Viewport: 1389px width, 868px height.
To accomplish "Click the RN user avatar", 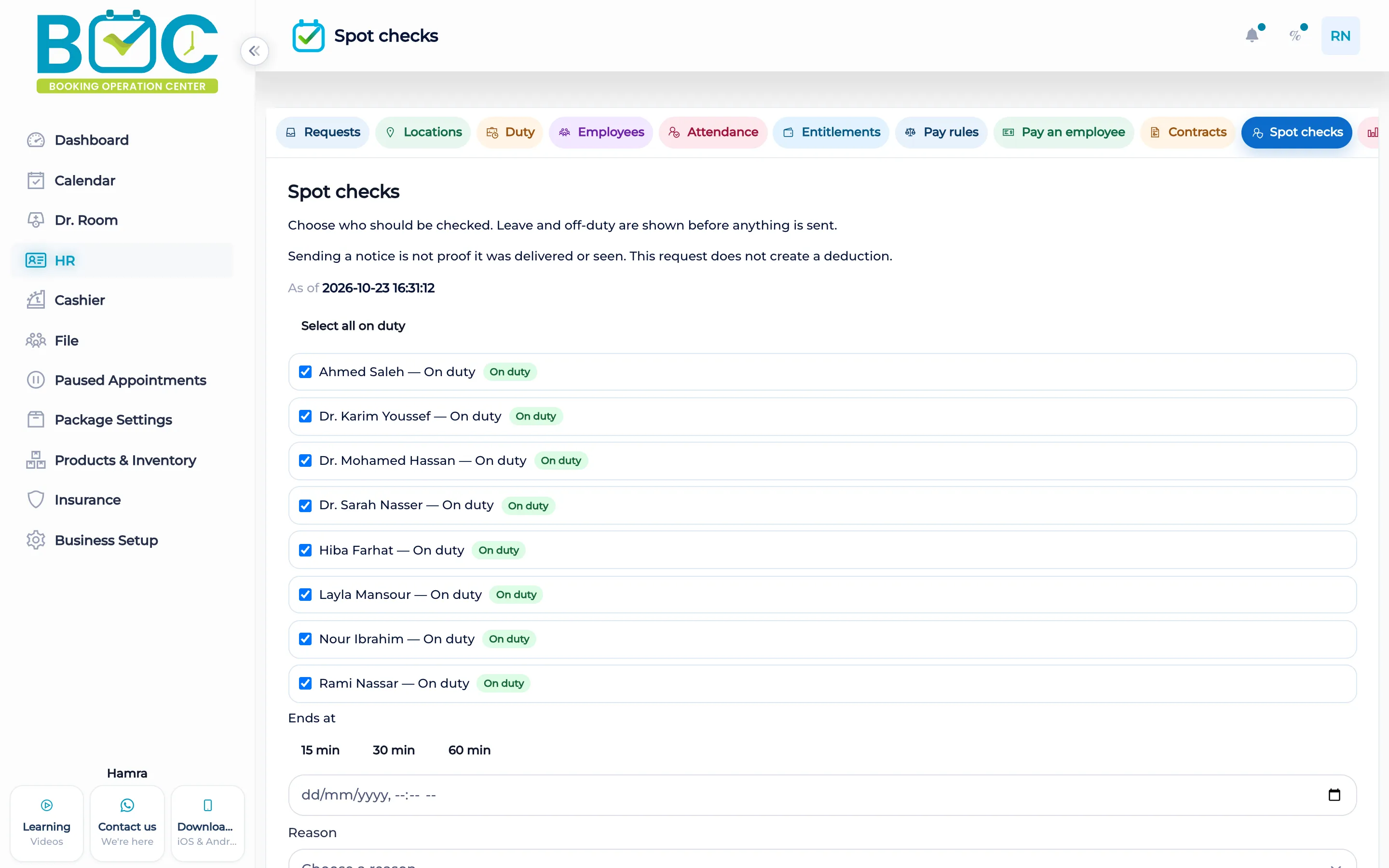I will pyautogui.click(x=1340, y=36).
